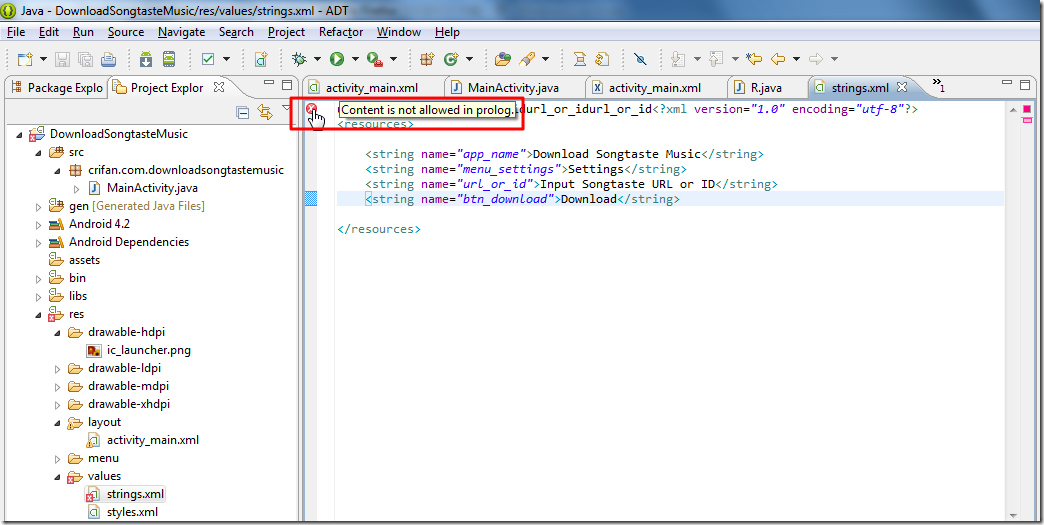Viewport: 1044px width, 525px height.
Task: Click the error marker in the editor gutter
Action: point(311,109)
